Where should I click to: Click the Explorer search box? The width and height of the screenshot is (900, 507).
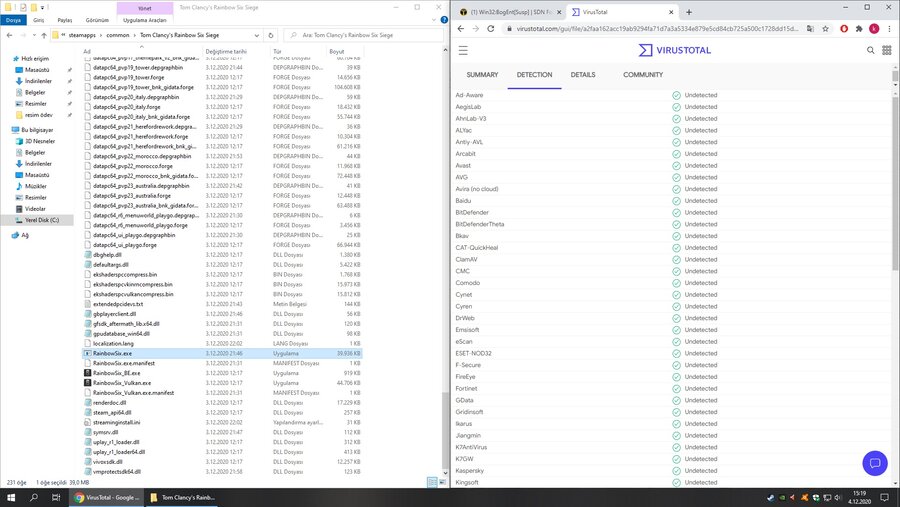click(x=363, y=36)
